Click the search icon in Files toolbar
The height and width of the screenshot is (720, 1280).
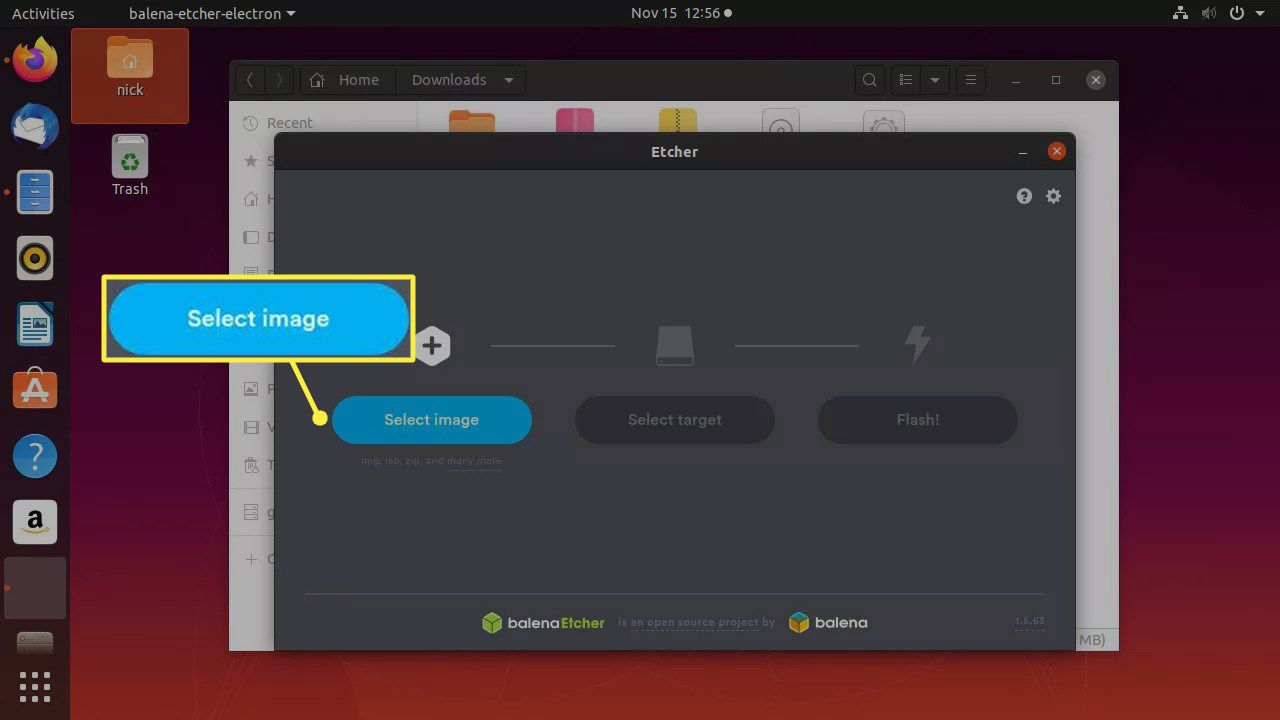point(870,80)
